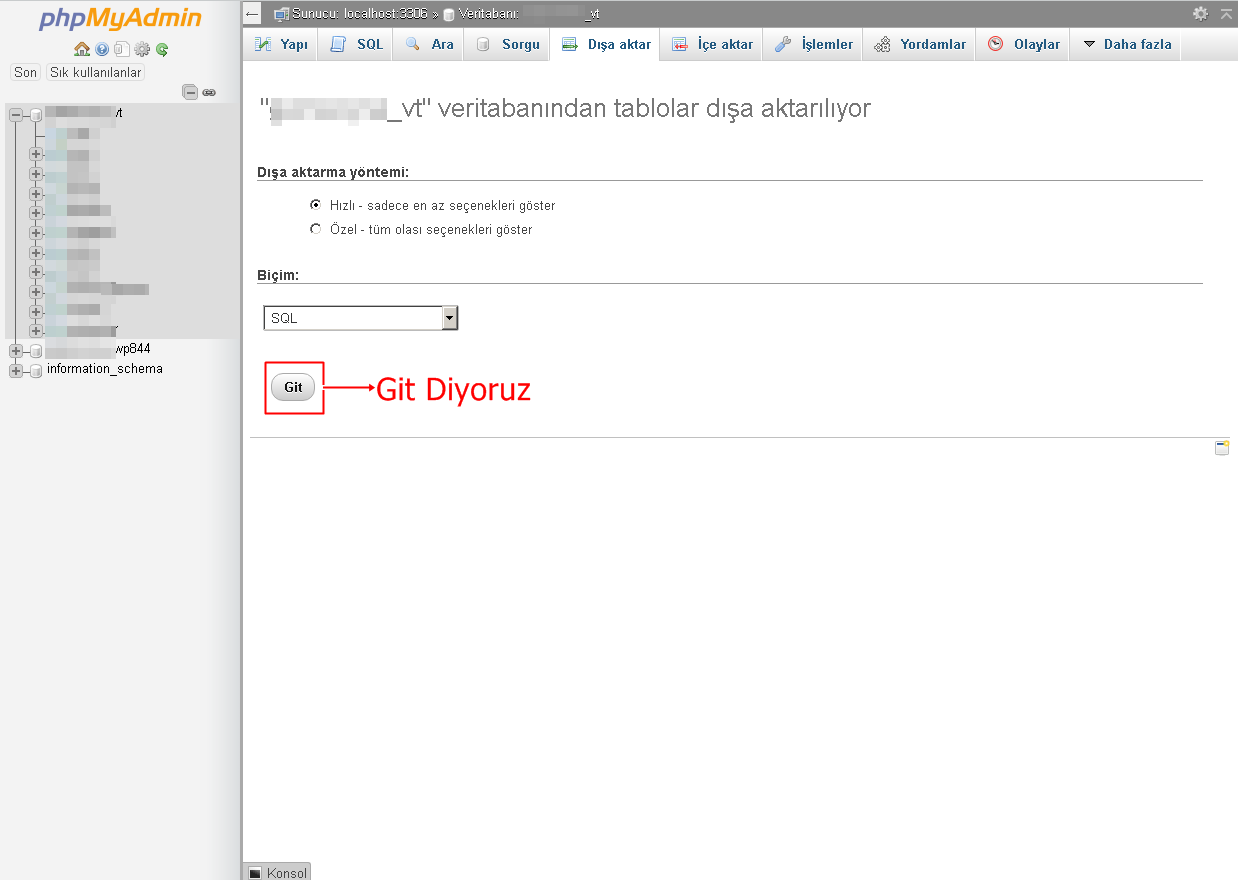This screenshot has height=880, width=1238.
Task: Switch to the Yapı tab
Action: tap(280, 44)
